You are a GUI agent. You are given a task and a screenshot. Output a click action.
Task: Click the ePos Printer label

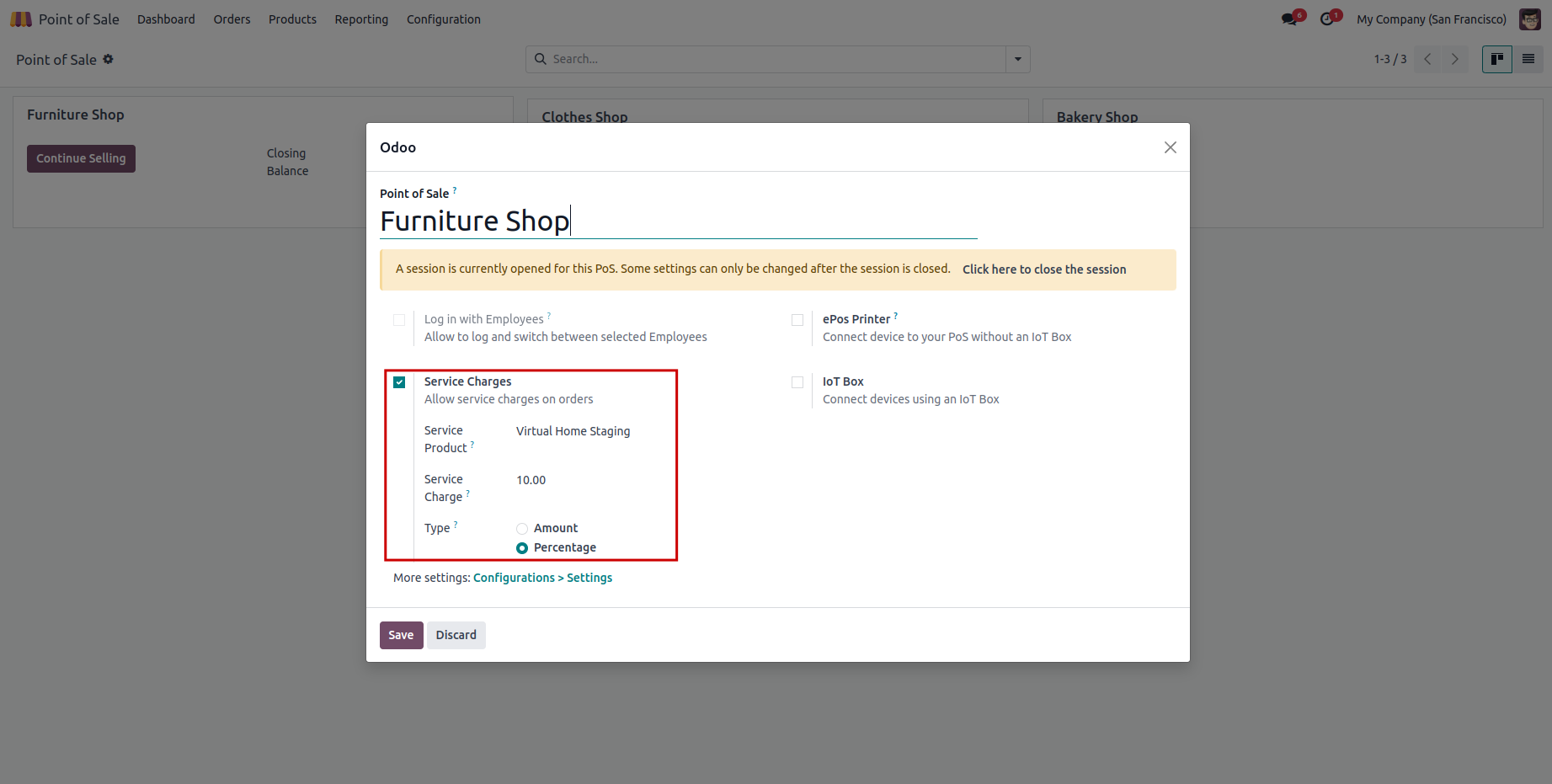click(856, 319)
